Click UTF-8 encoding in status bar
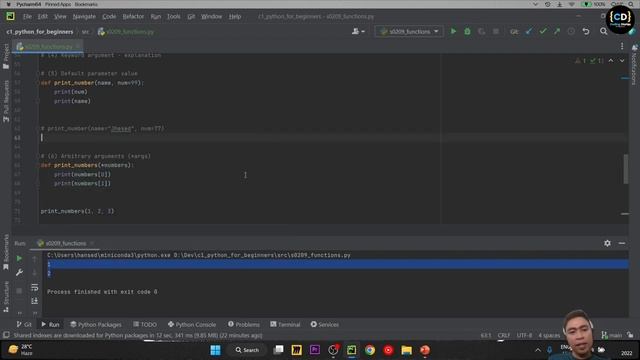 tap(524, 336)
